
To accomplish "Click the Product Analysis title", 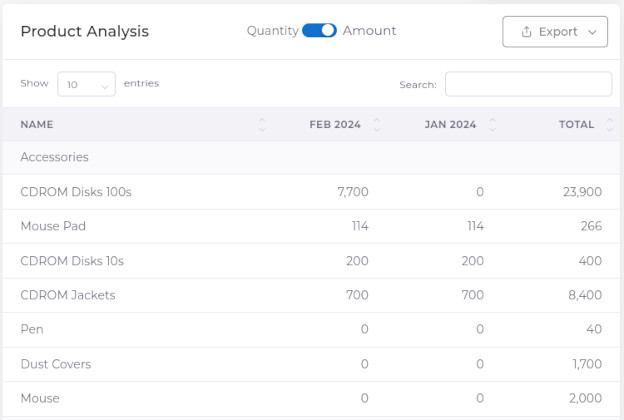I will (84, 31).
